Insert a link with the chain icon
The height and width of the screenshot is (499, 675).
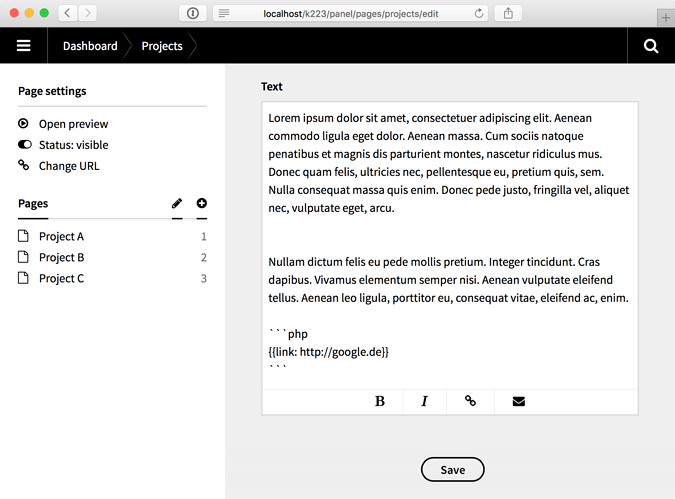tap(470, 401)
